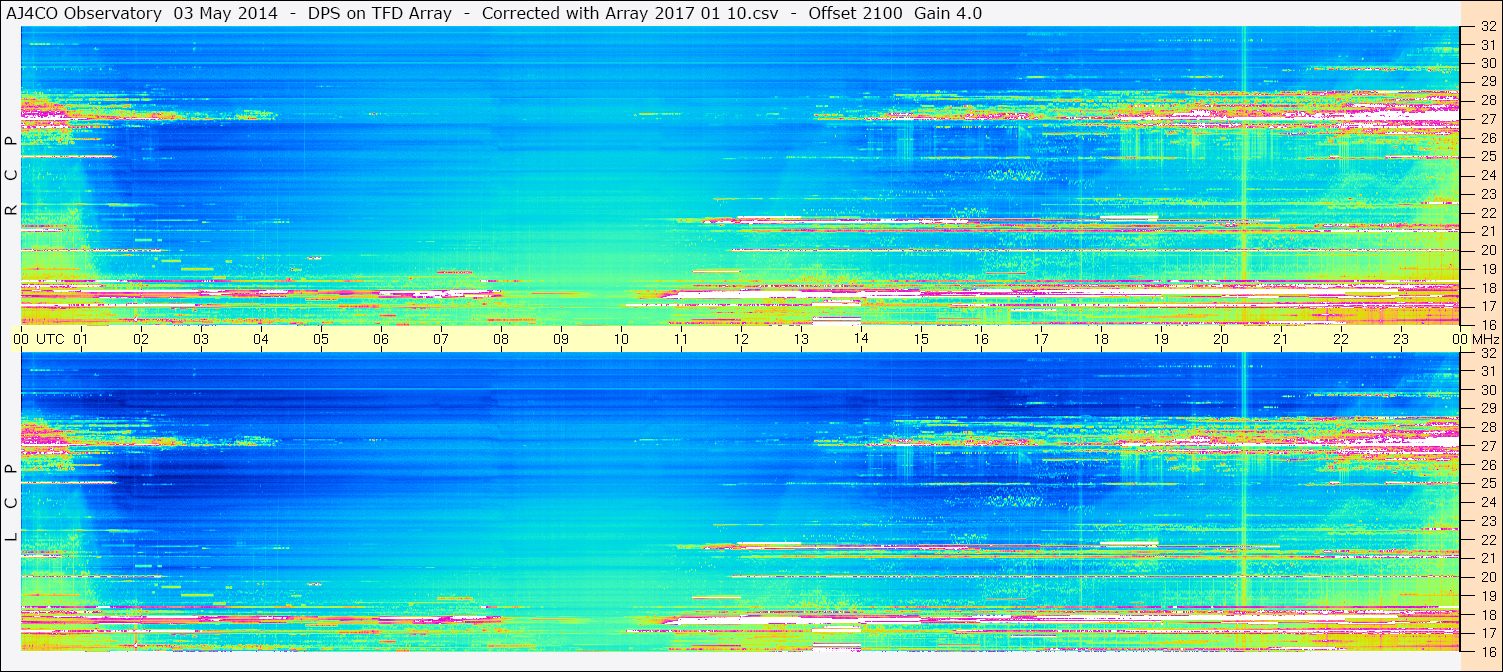The width and height of the screenshot is (1503, 672).
Task: Click the 20 MHz tick on upper panel scale
Action: 1487,250
